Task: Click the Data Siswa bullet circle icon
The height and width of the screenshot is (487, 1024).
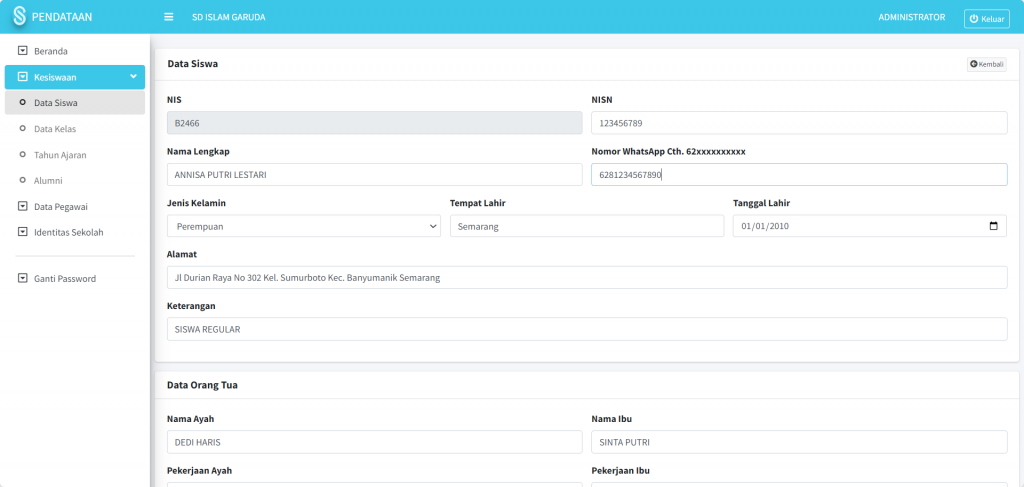Action: coord(23,102)
